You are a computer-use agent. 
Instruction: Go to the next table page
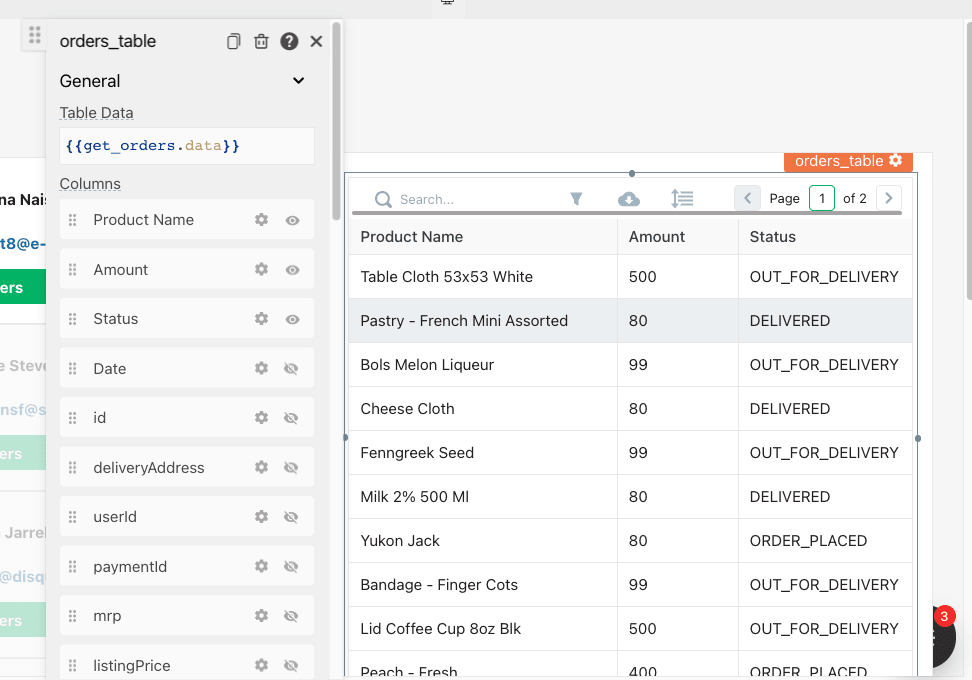pyautogui.click(x=889, y=198)
